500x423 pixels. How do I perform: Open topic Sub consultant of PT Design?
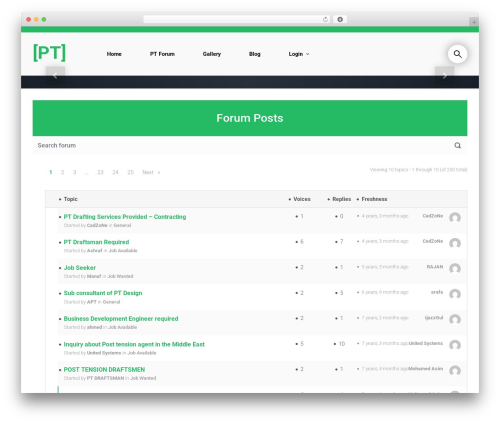click(103, 293)
